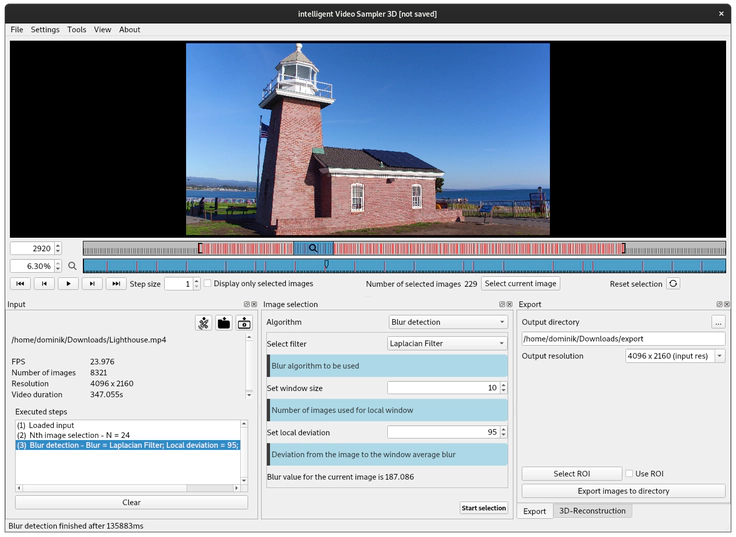
Task: Open the Settings menu
Action: coord(45,30)
